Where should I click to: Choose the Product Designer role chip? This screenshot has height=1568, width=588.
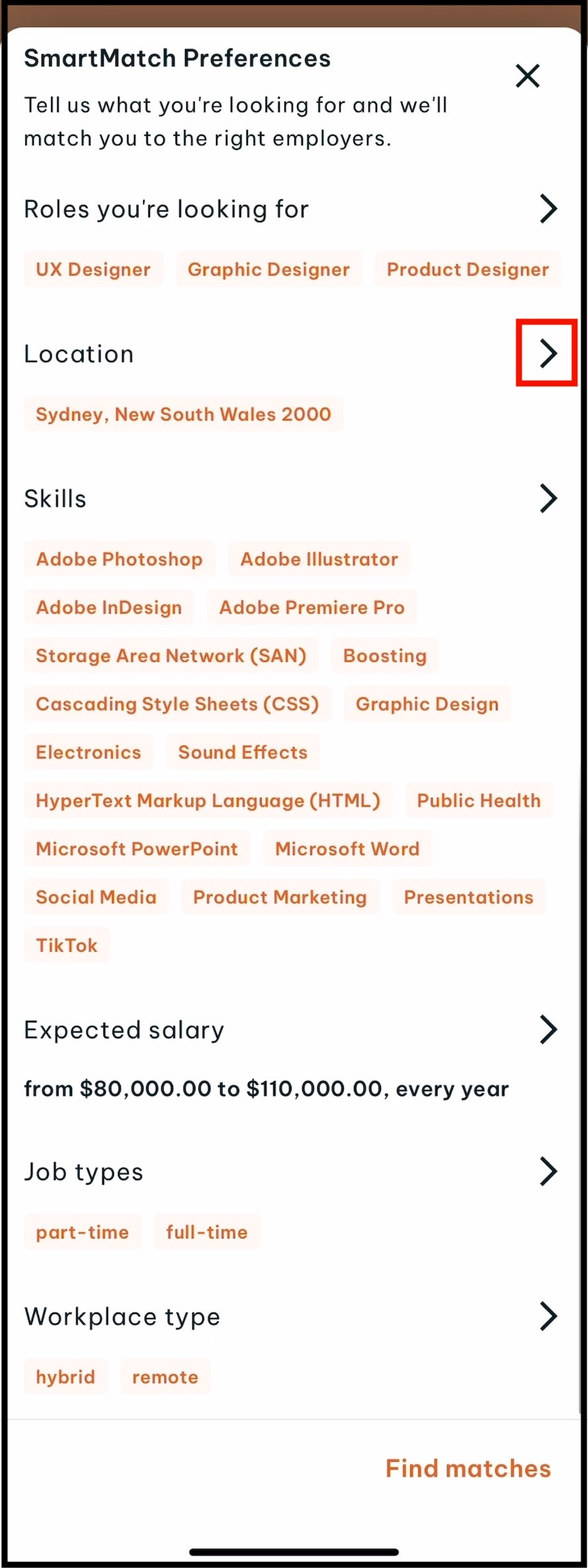tap(467, 269)
